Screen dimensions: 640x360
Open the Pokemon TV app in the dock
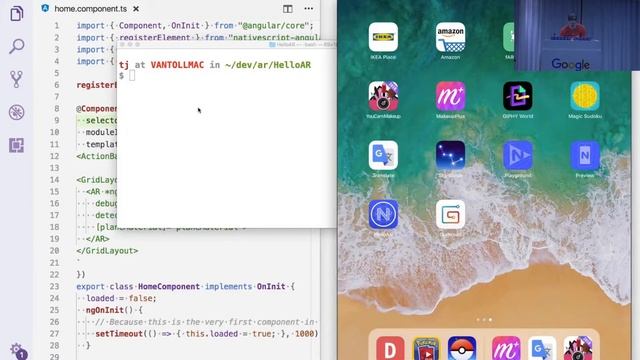pyautogui.click(x=426, y=349)
